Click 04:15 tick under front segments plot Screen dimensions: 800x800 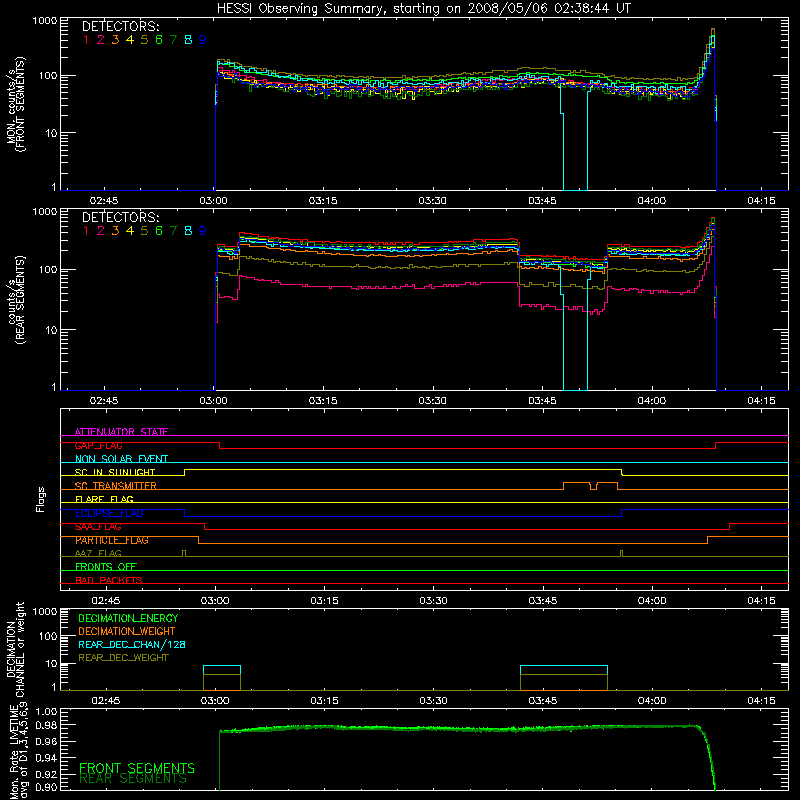(761, 201)
